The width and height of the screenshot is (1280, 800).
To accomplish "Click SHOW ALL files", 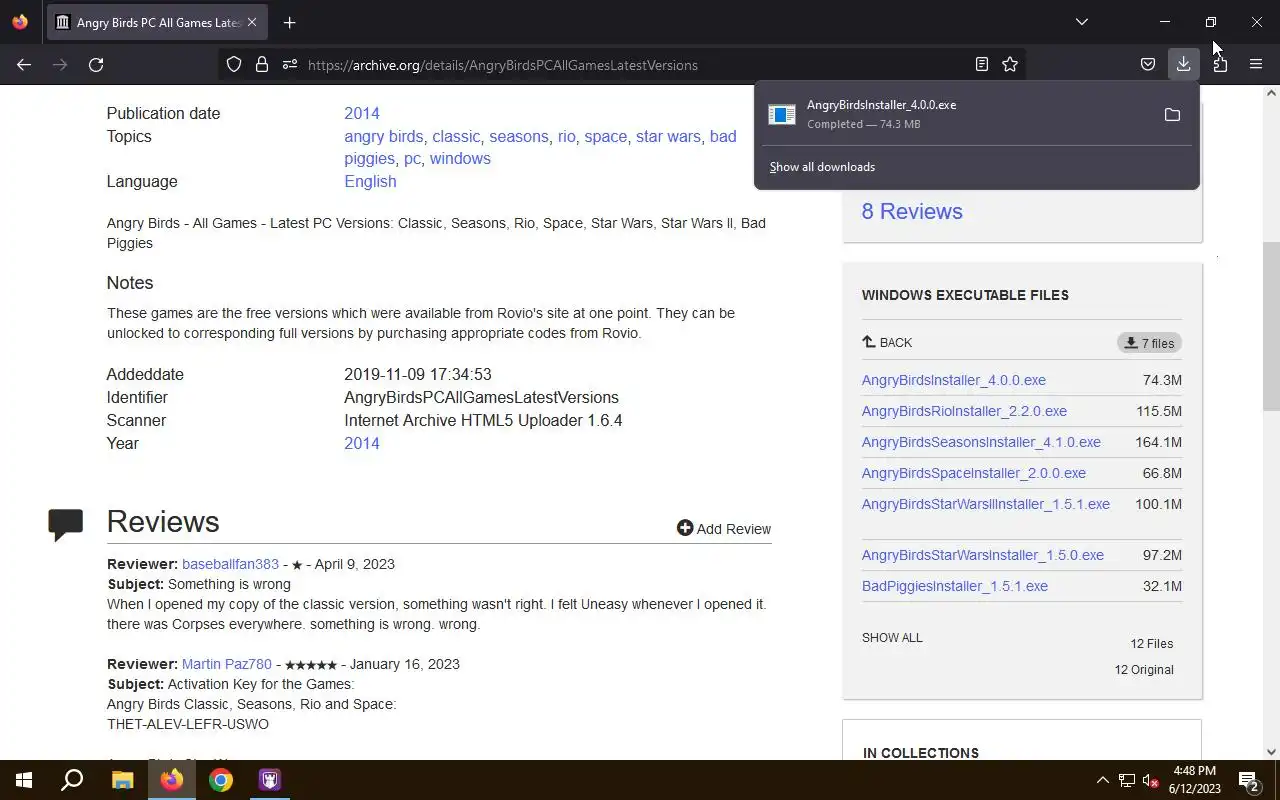I will tap(892, 637).
